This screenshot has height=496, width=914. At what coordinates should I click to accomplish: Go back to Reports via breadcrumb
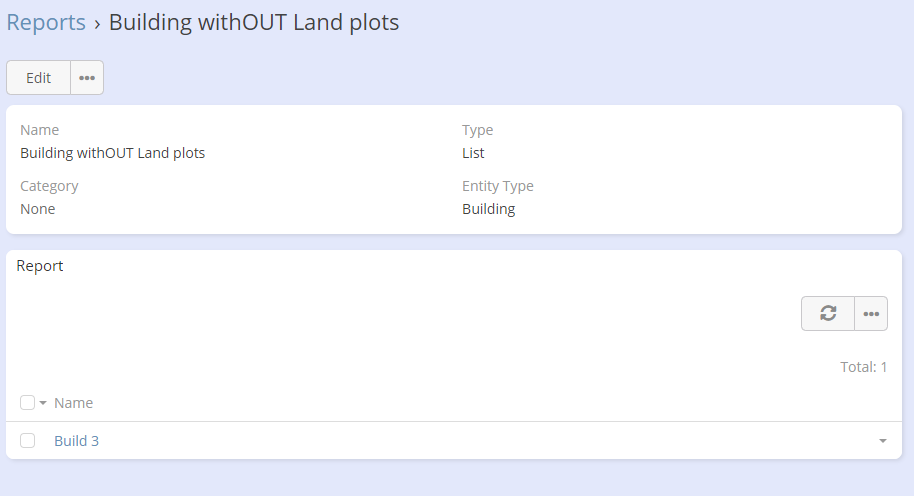tap(46, 23)
